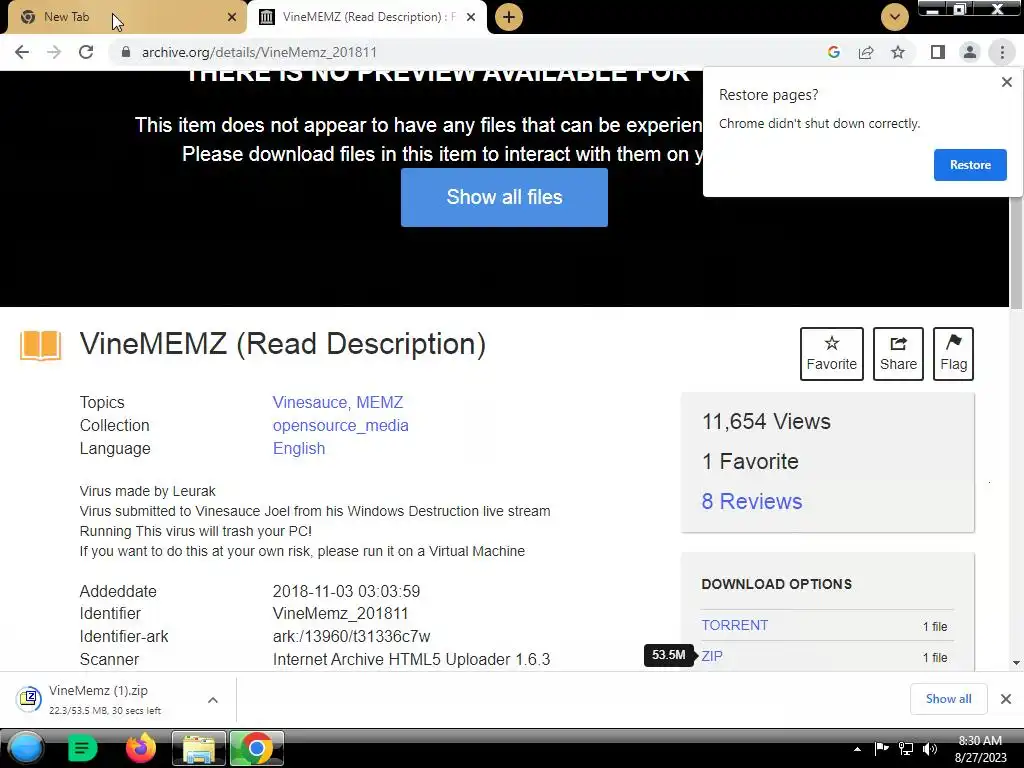The image size is (1024, 768).
Task: Click the Show all files button
Action: [504, 197]
